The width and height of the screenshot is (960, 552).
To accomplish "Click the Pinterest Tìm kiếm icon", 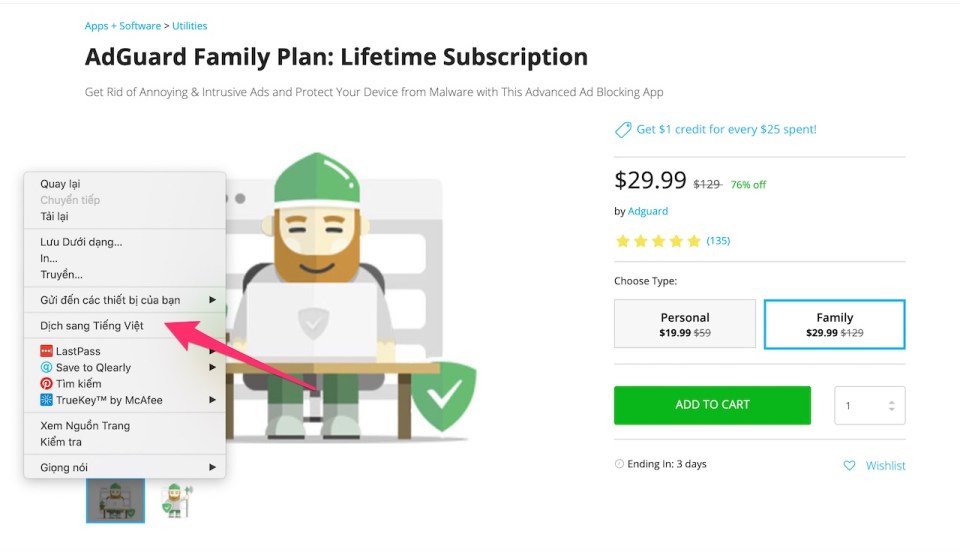I will [x=46, y=384].
